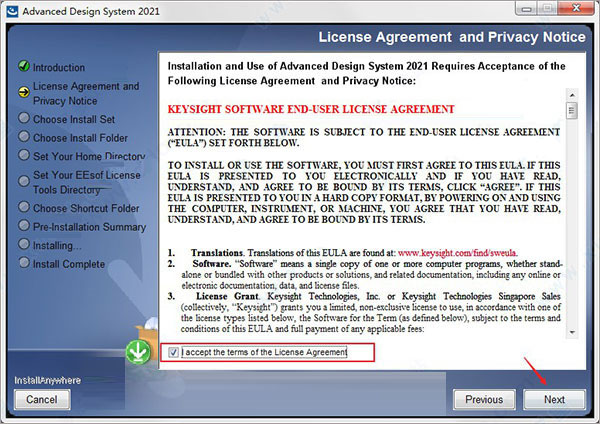Open the www.keysight.com/find/sweula link

[x=457, y=253]
